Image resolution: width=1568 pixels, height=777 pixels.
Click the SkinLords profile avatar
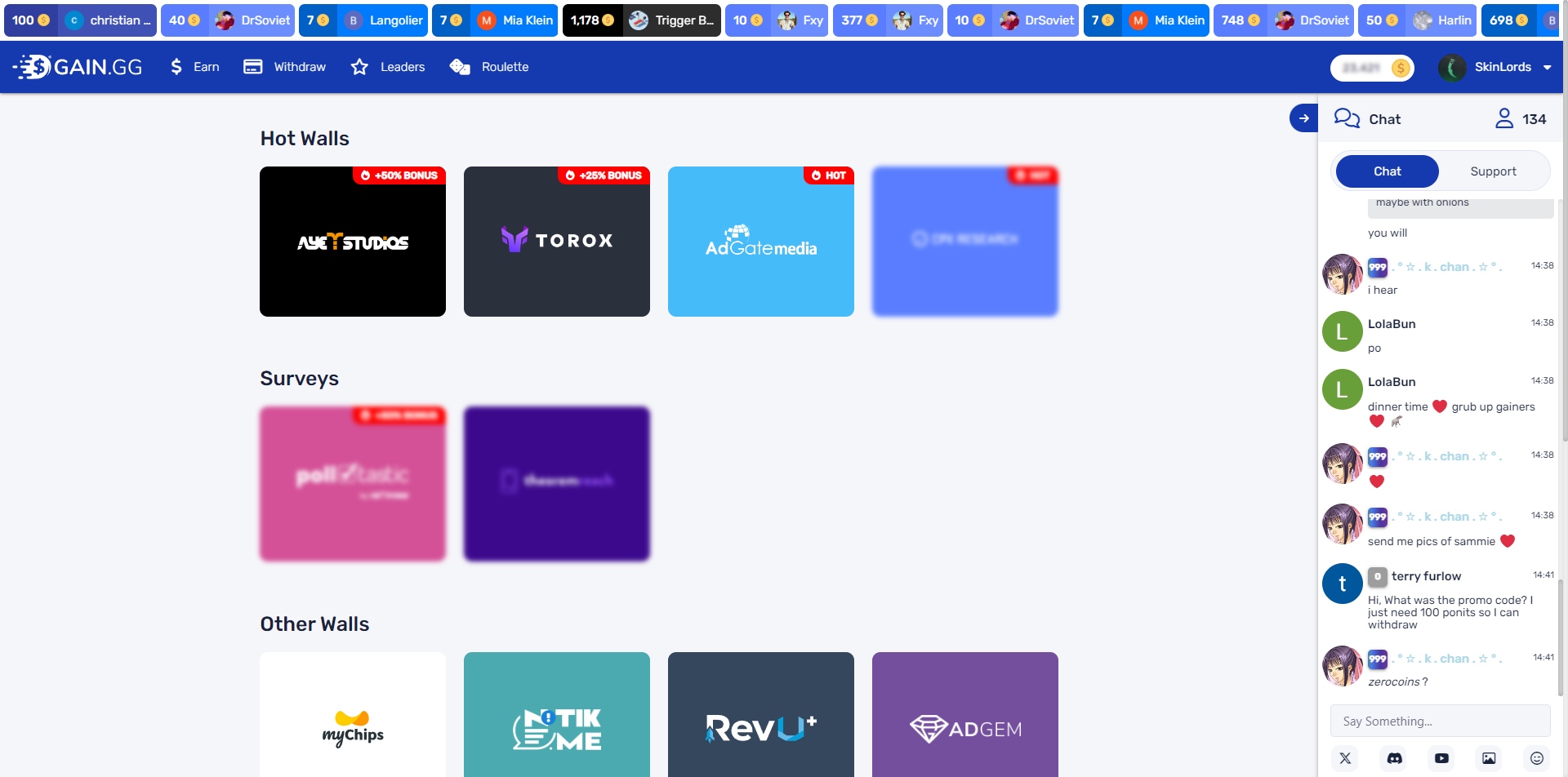coord(1452,68)
